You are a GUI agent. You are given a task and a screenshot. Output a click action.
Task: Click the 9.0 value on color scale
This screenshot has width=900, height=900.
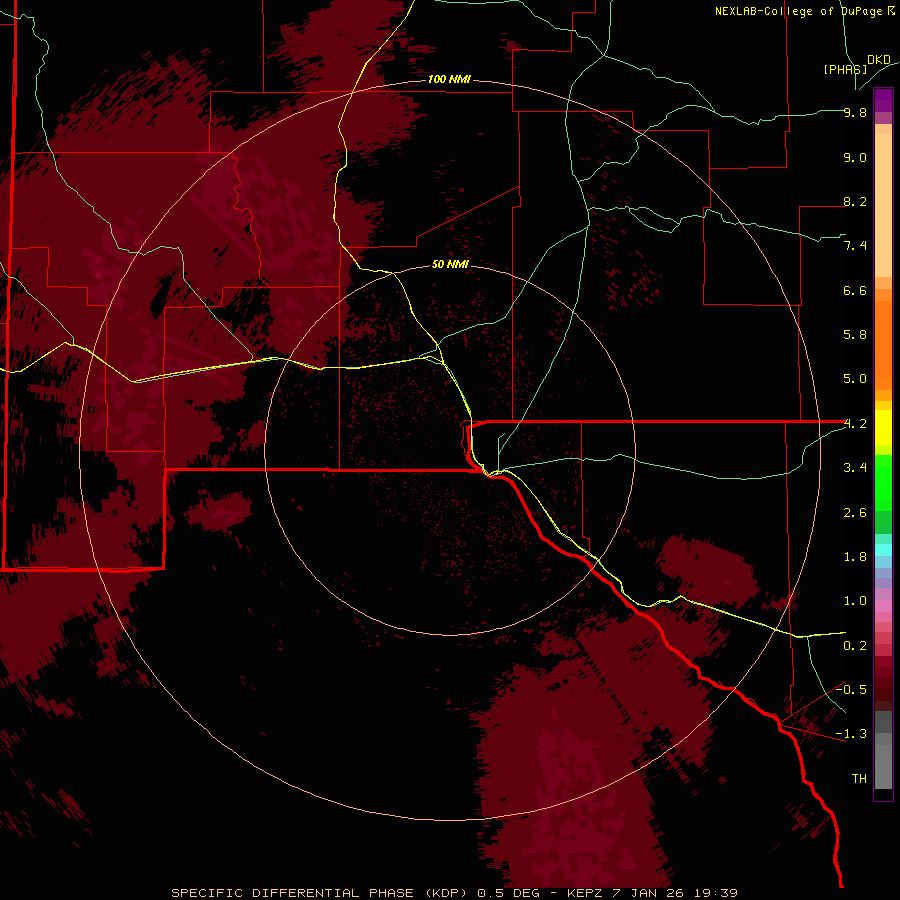click(x=855, y=157)
